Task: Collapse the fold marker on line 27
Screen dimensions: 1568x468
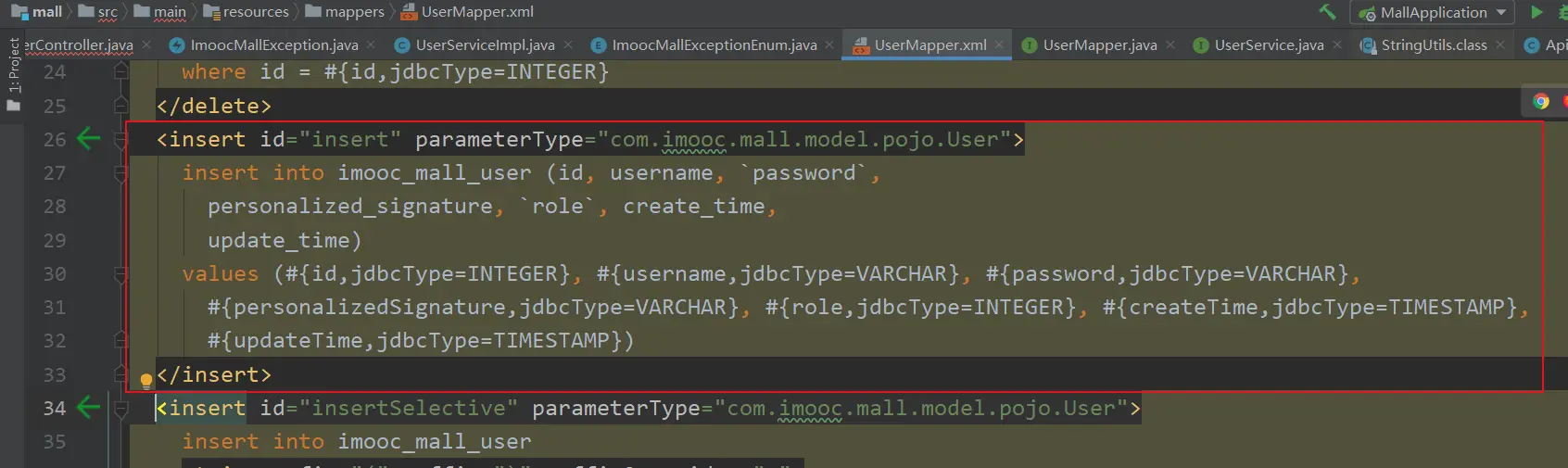Action: [120, 173]
